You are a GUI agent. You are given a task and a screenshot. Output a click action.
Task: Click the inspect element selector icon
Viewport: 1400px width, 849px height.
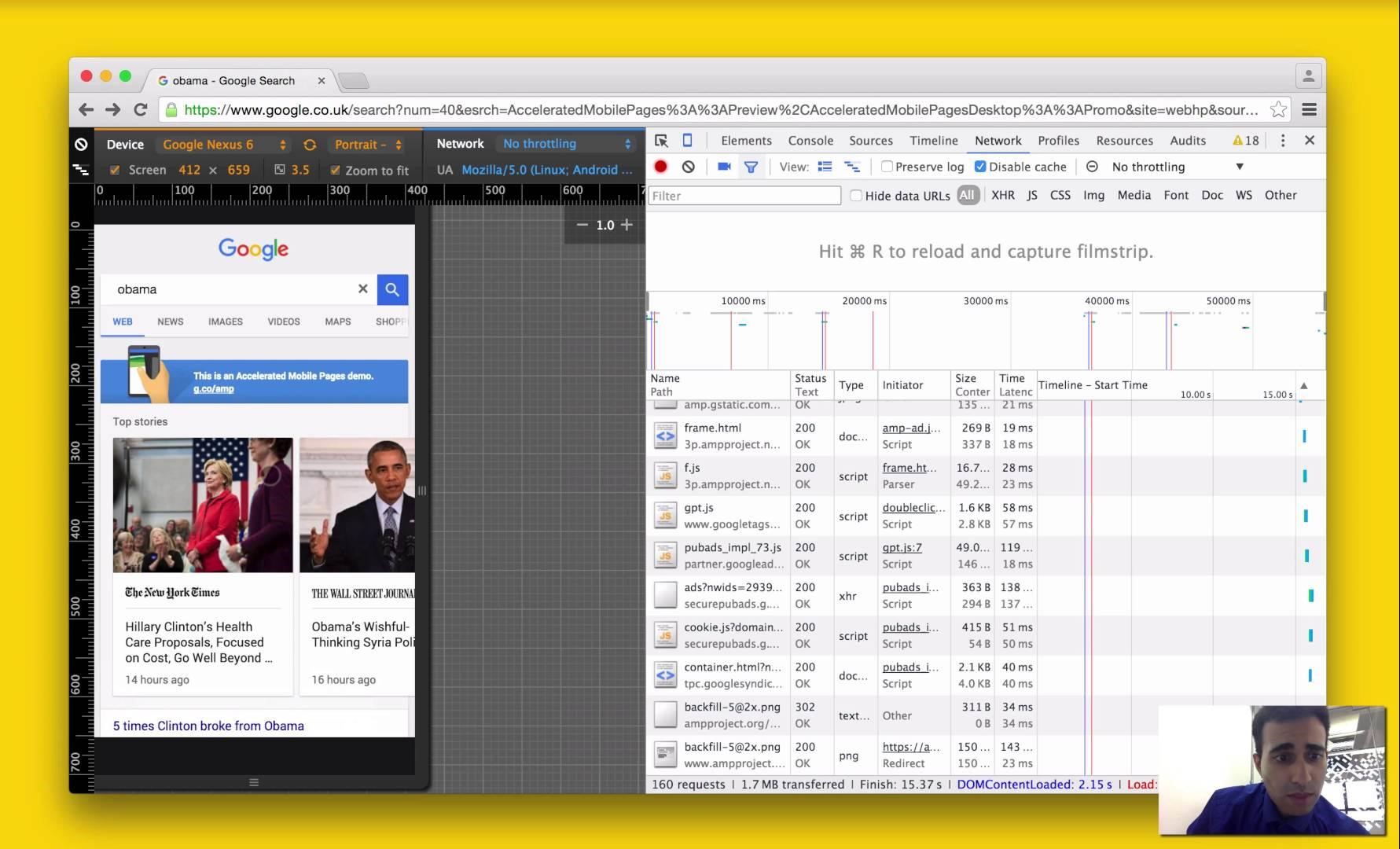(x=661, y=141)
